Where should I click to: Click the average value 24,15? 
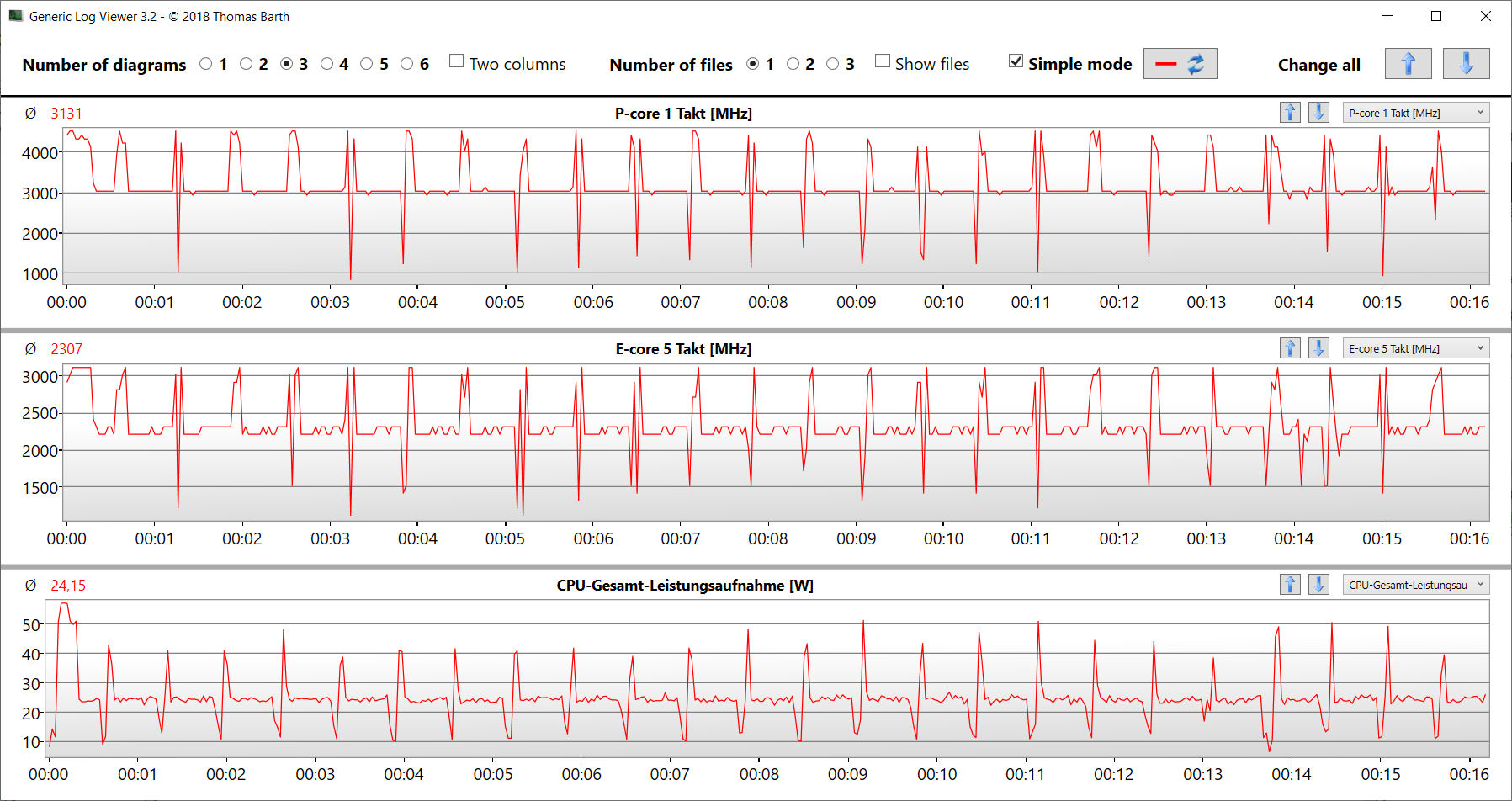(68, 586)
